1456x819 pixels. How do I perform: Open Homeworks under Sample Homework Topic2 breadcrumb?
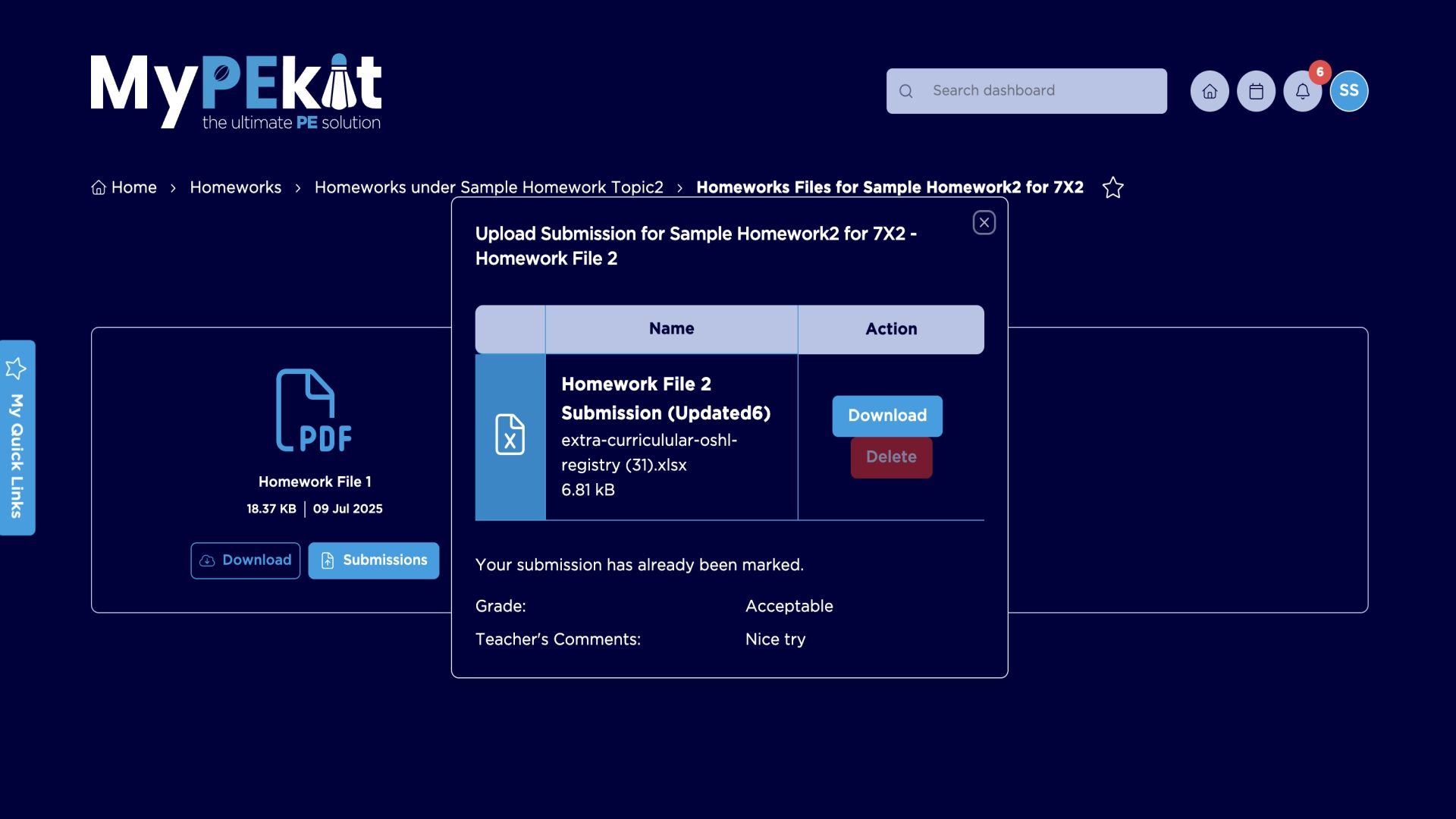point(488,187)
